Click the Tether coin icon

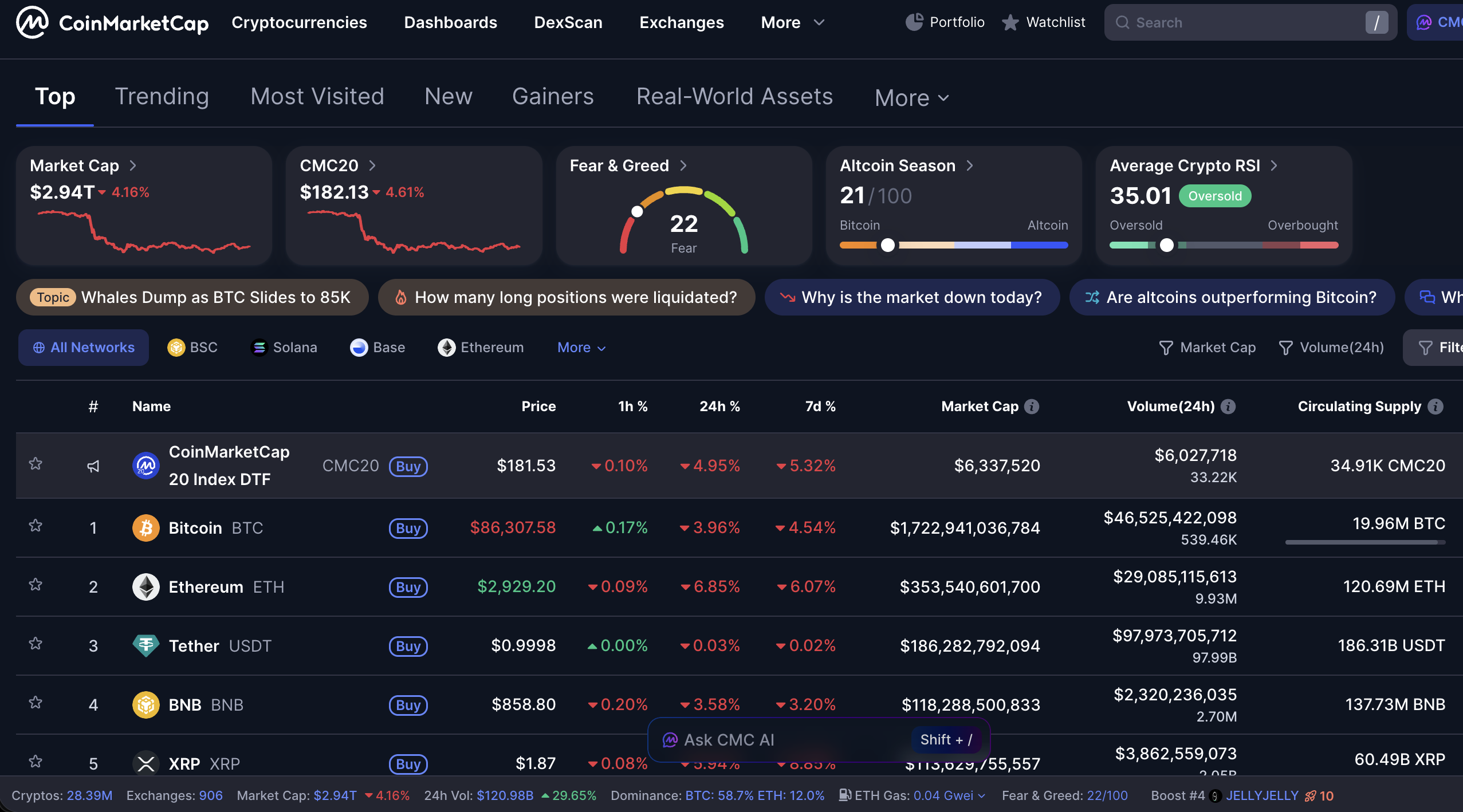[145, 645]
